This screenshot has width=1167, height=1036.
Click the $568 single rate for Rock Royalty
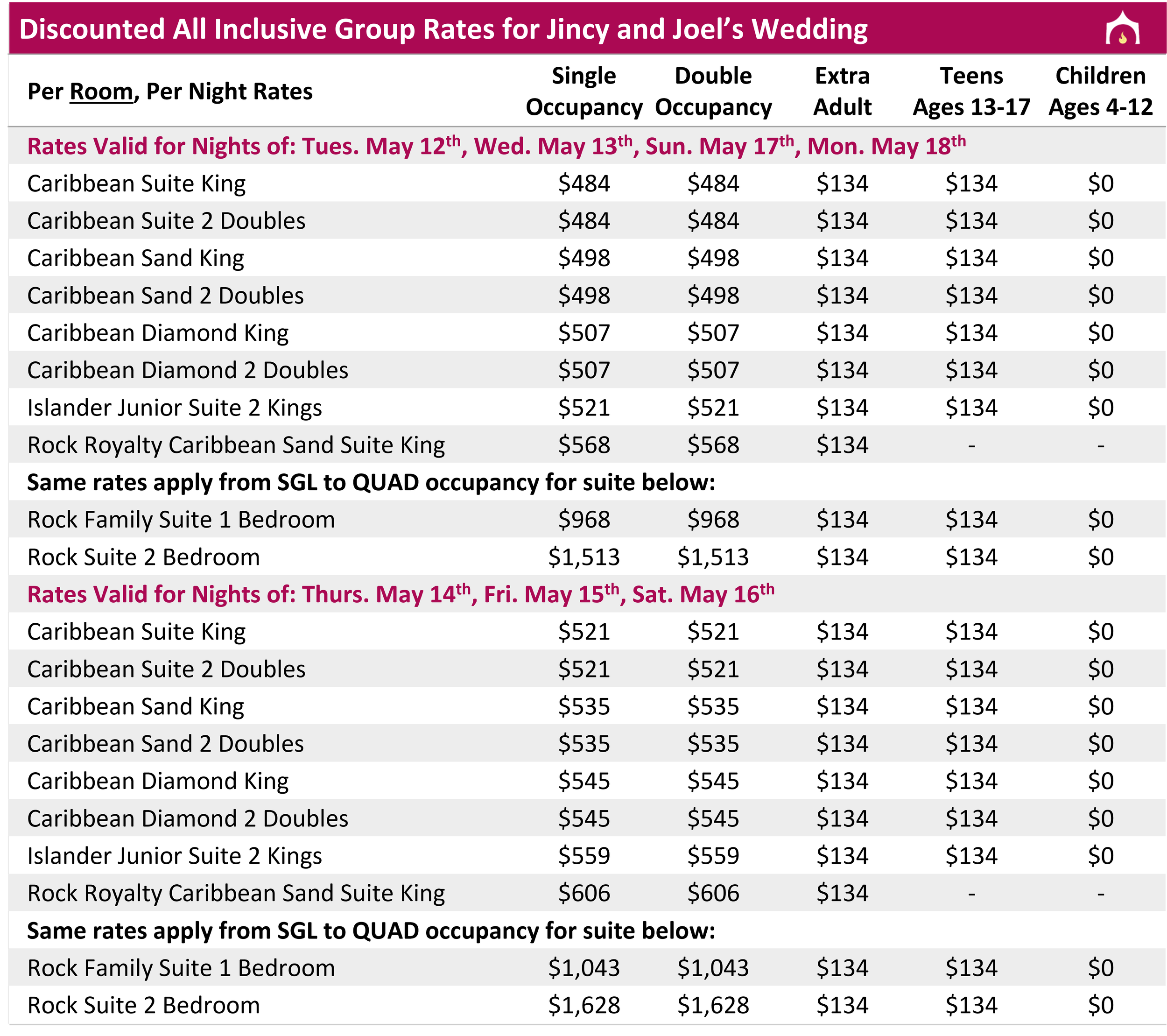point(584,445)
